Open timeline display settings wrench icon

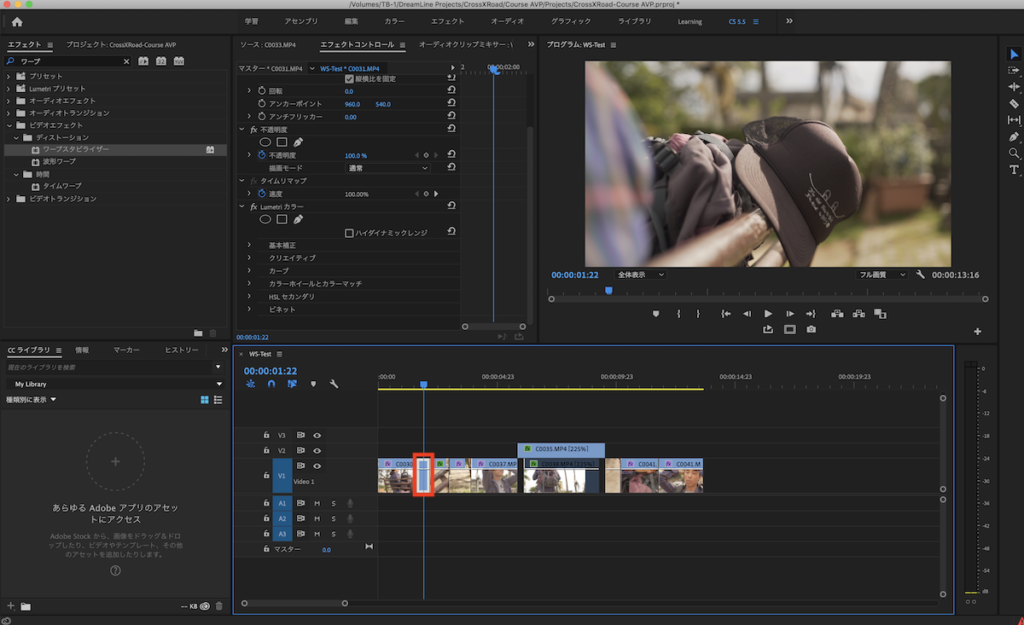tap(334, 383)
